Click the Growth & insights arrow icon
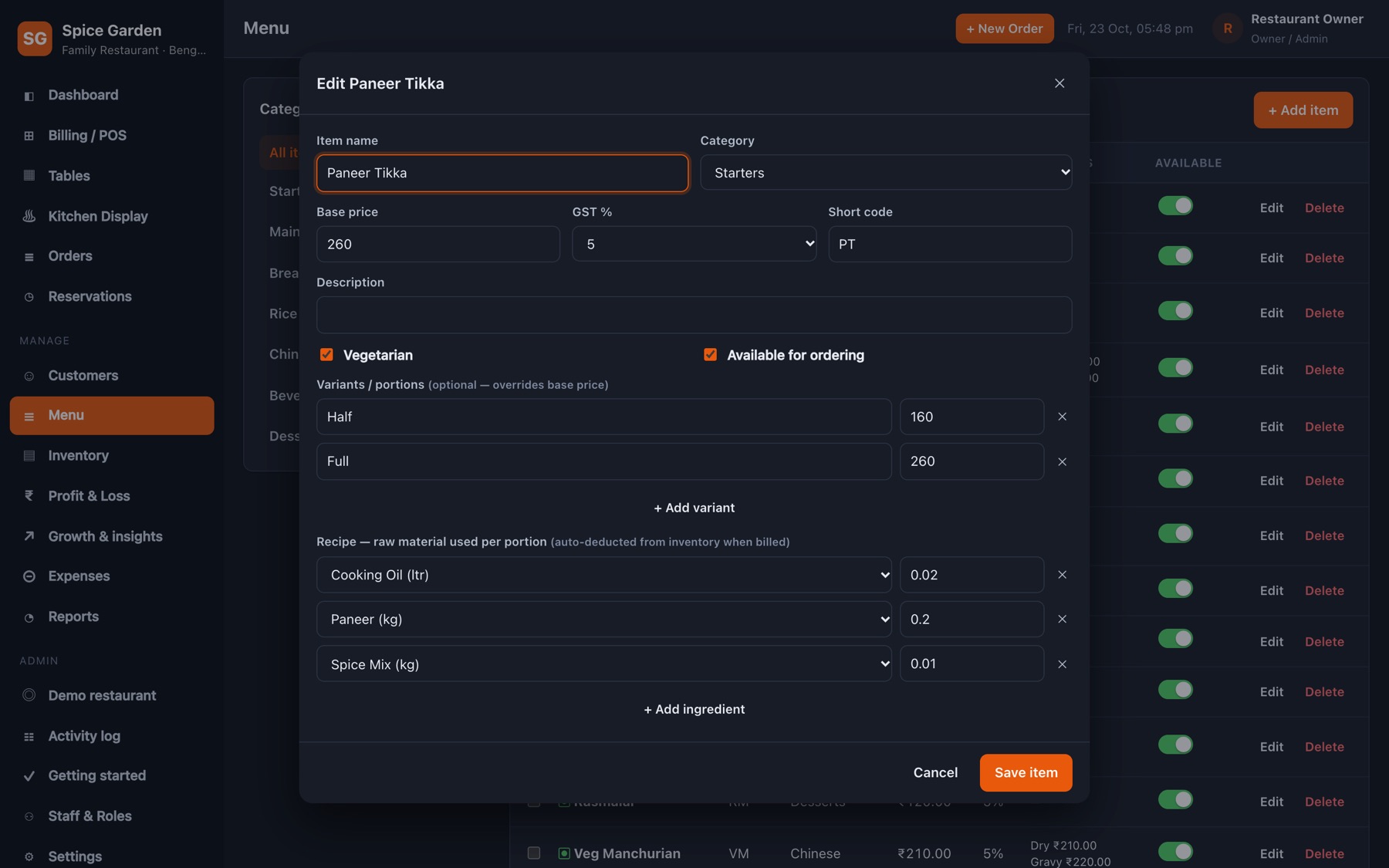Image resolution: width=1389 pixels, height=868 pixels. (x=29, y=536)
